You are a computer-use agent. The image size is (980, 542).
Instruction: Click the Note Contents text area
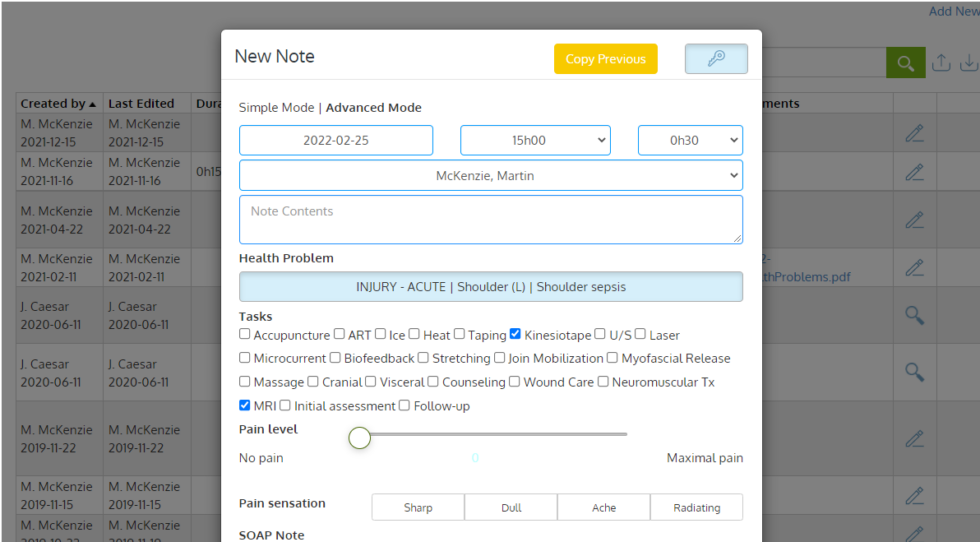(x=491, y=219)
